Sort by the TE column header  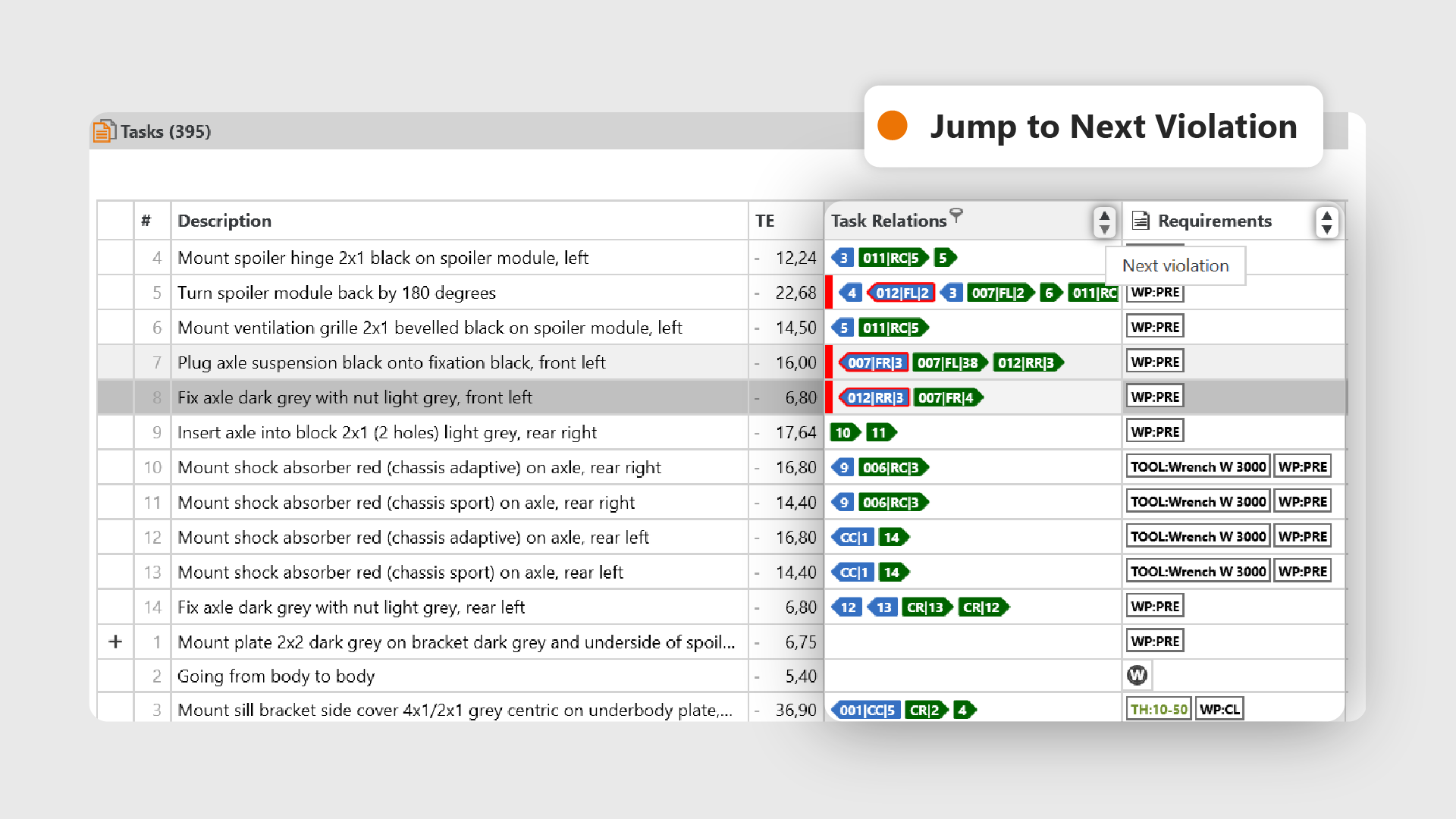(764, 221)
